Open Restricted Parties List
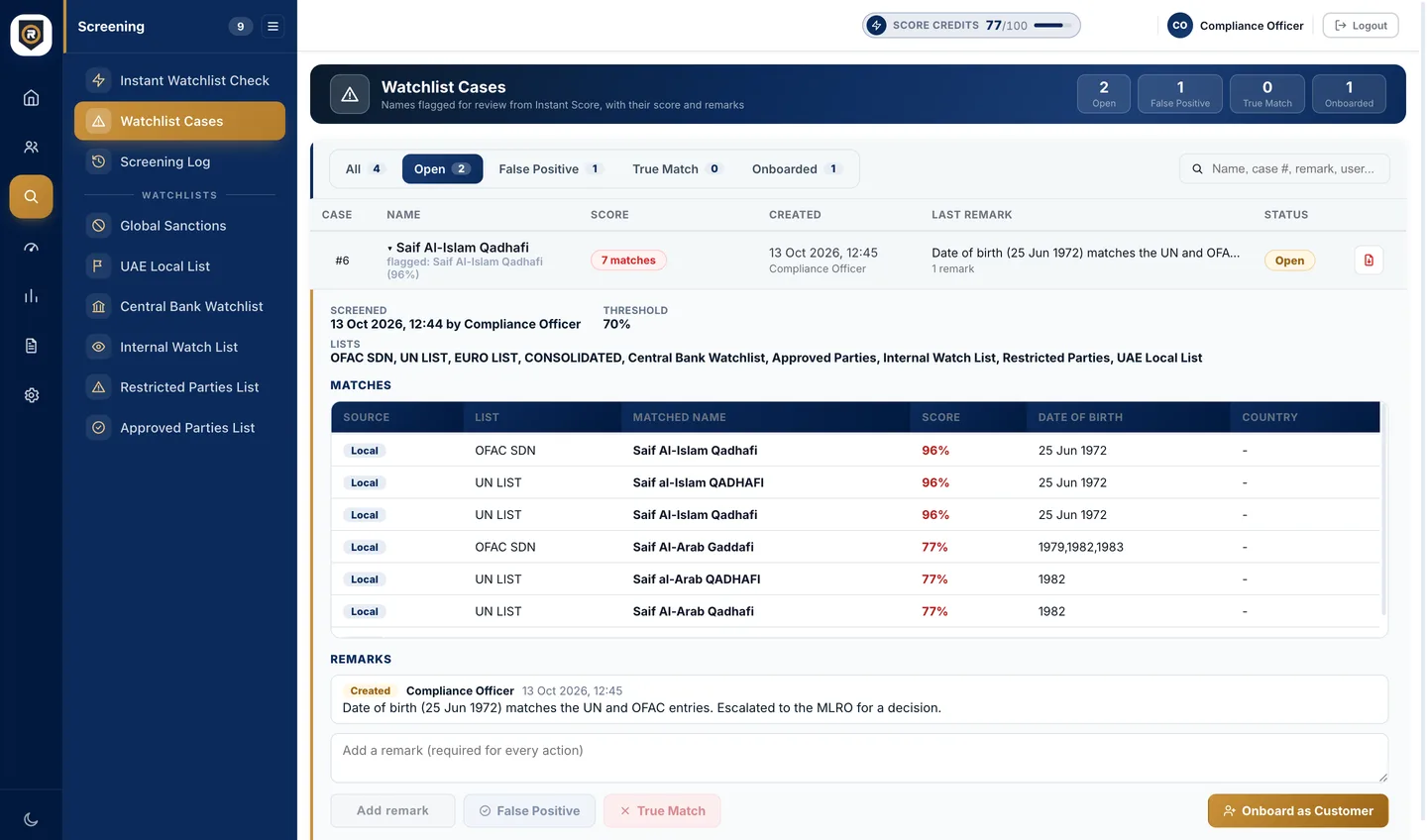This screenshot has width=1427, height=840. click(x=179, y=387)
